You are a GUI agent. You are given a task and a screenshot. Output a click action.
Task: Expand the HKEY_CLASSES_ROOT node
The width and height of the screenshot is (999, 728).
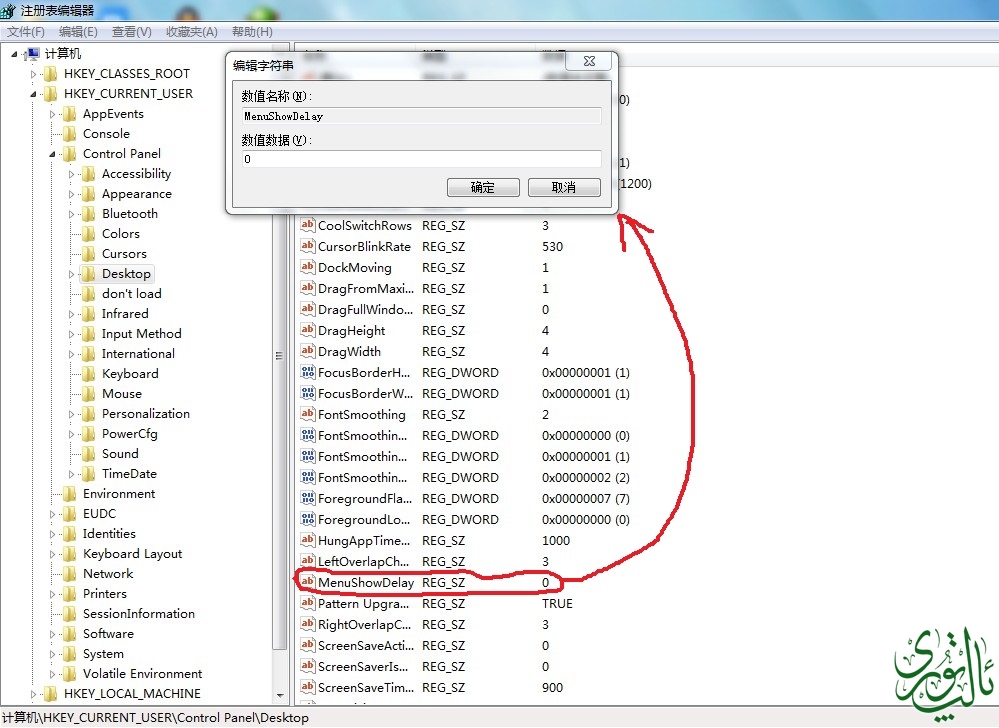pos(33,74)
